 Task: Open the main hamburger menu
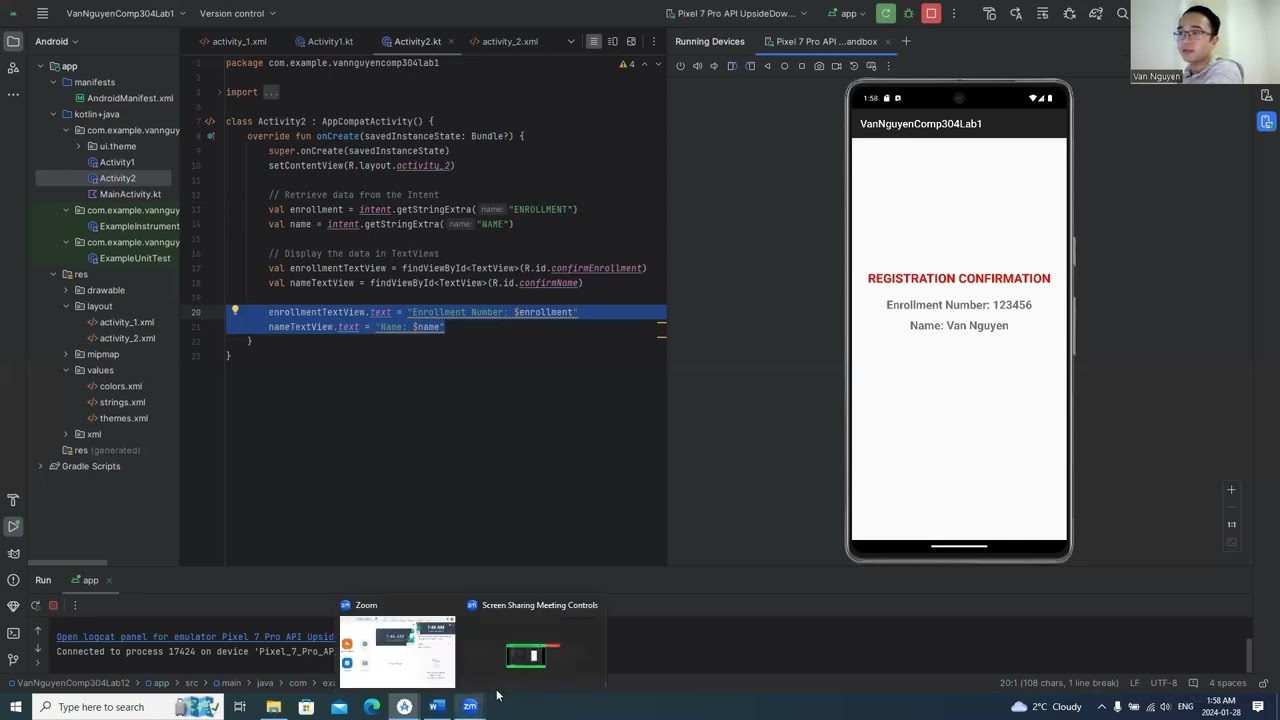pyautogui.click(x=42, y=13)
